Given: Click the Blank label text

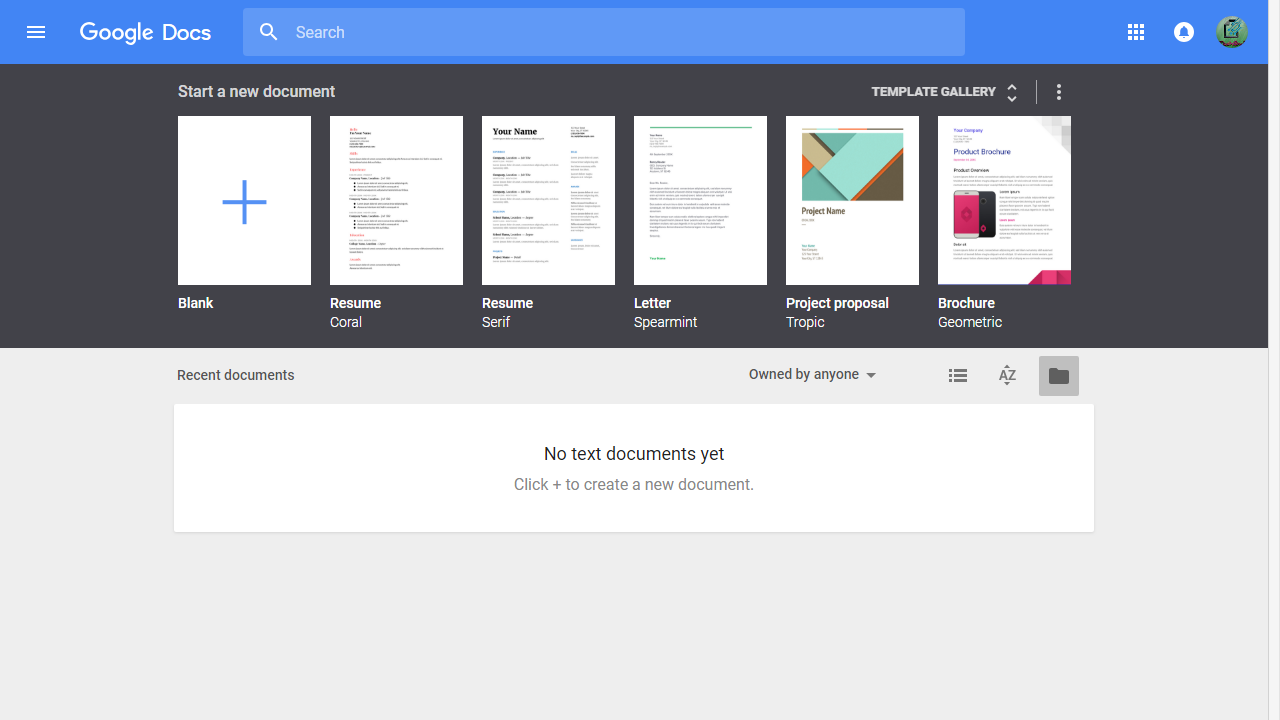Looking at the screenshot, I should [196, 303].
